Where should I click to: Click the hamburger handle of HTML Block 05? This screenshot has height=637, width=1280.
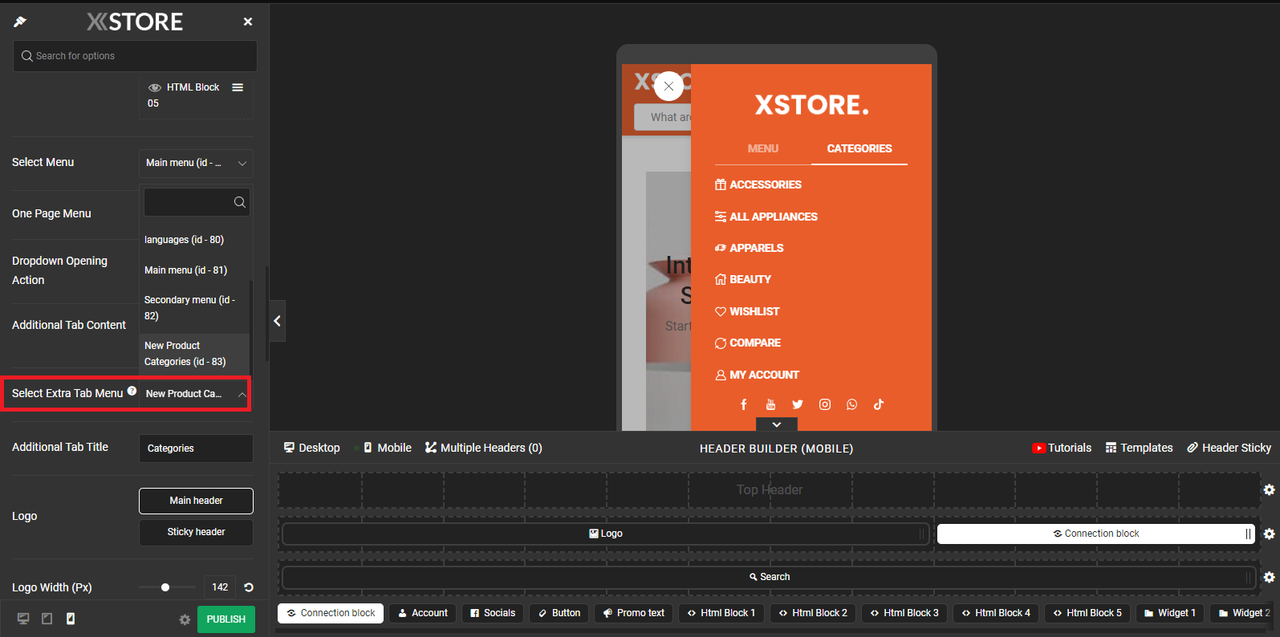[237, 88]
